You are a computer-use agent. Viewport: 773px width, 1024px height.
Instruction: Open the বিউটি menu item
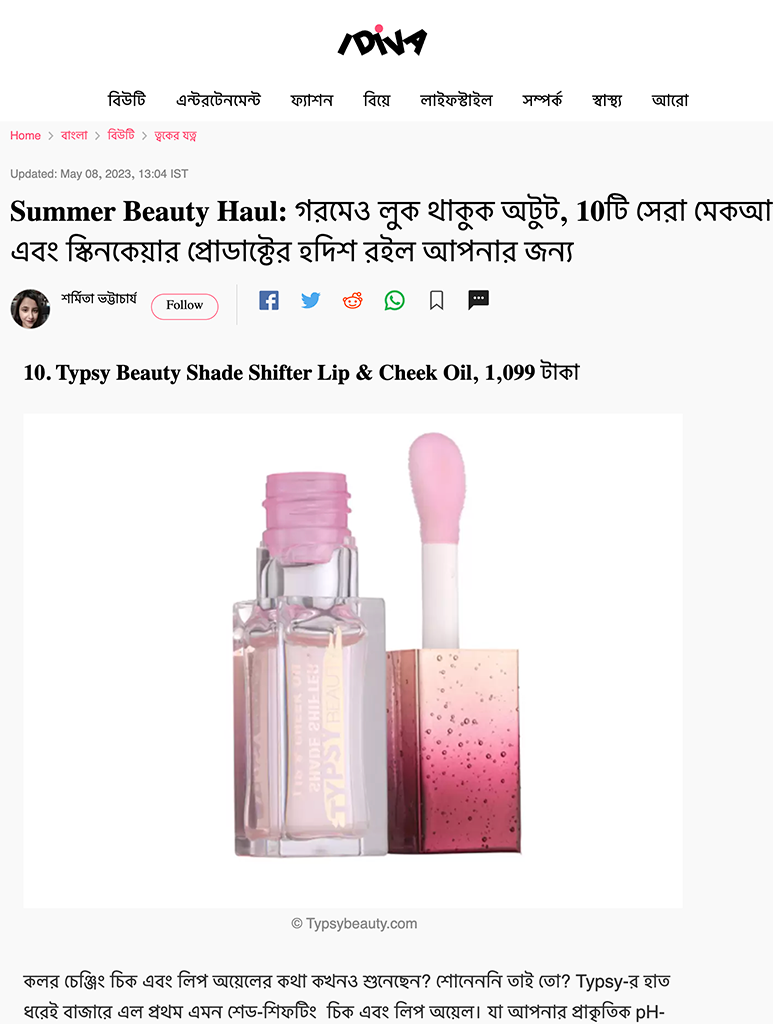point(127,100)
